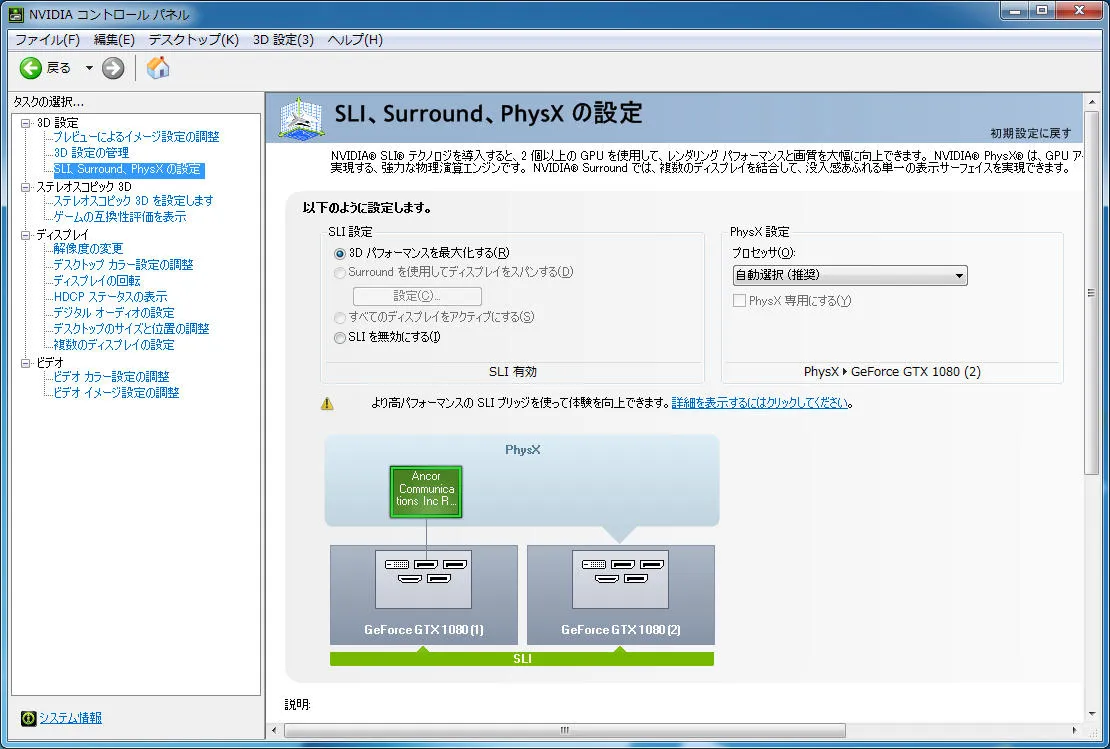The height and width of the screenshot is (749, 1110).
Task: Open the 編集(E) menu
Action: coord(114,40)
